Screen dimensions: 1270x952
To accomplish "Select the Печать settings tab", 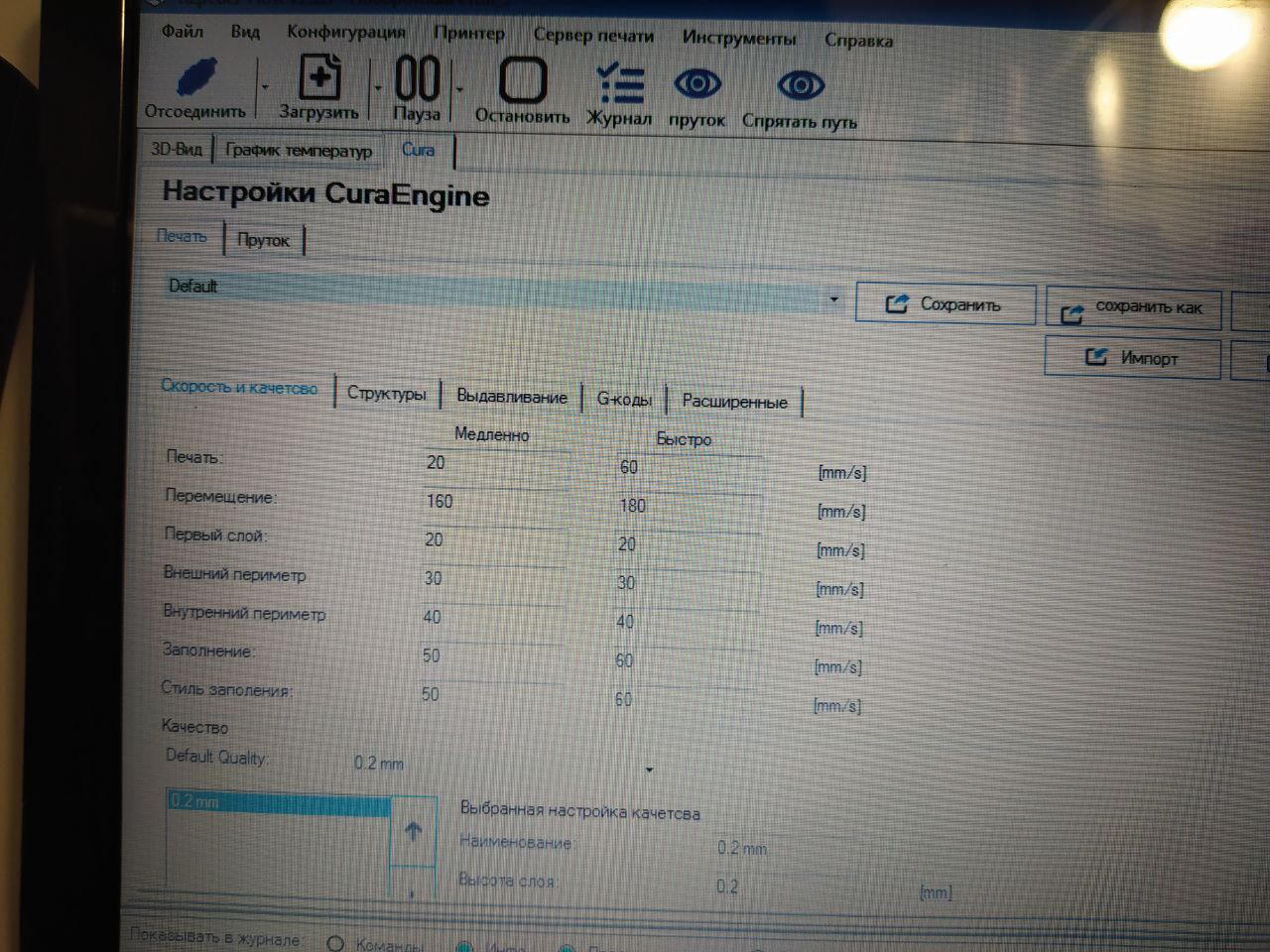I will (x=182, y=236).
